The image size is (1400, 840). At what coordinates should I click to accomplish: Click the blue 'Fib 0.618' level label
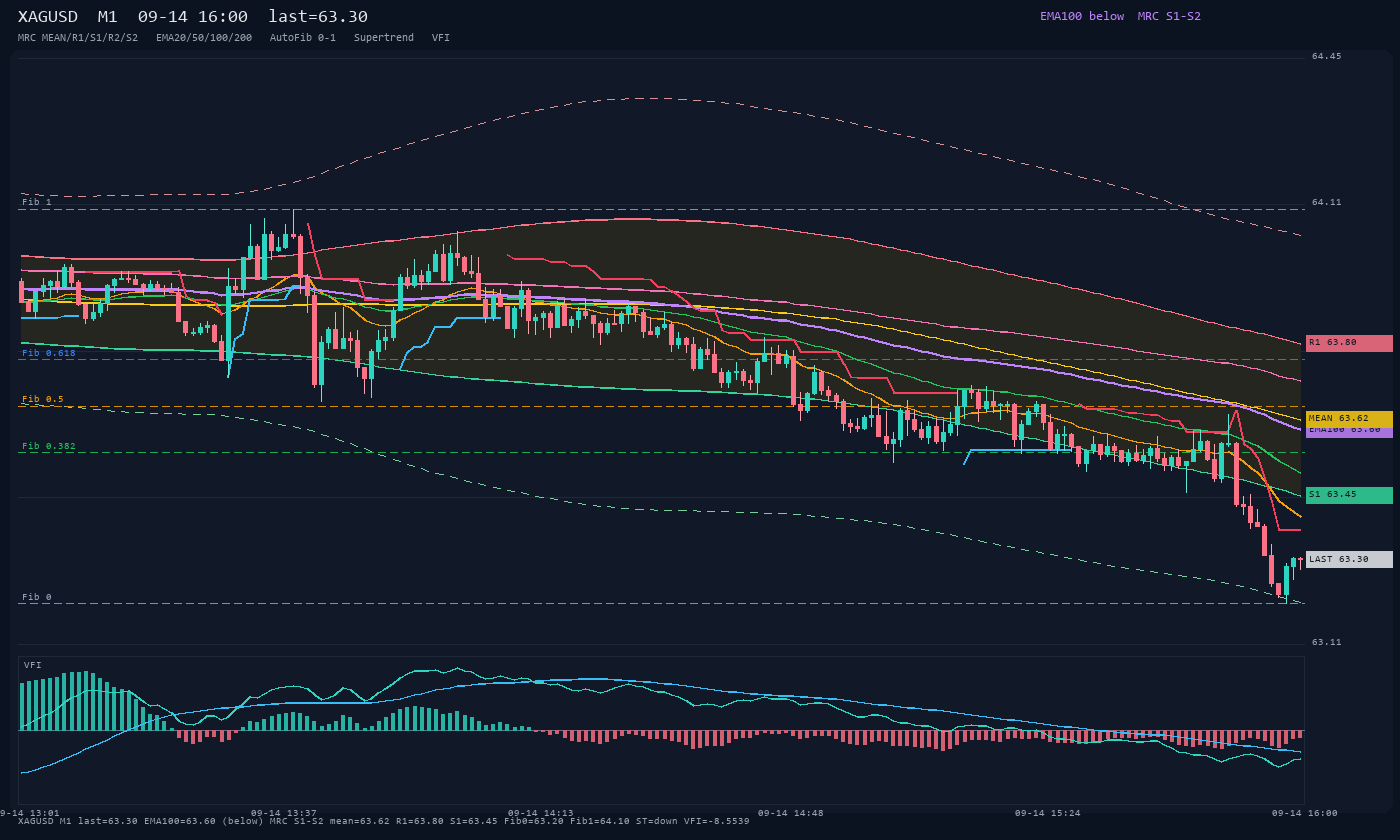click(49, 353)
